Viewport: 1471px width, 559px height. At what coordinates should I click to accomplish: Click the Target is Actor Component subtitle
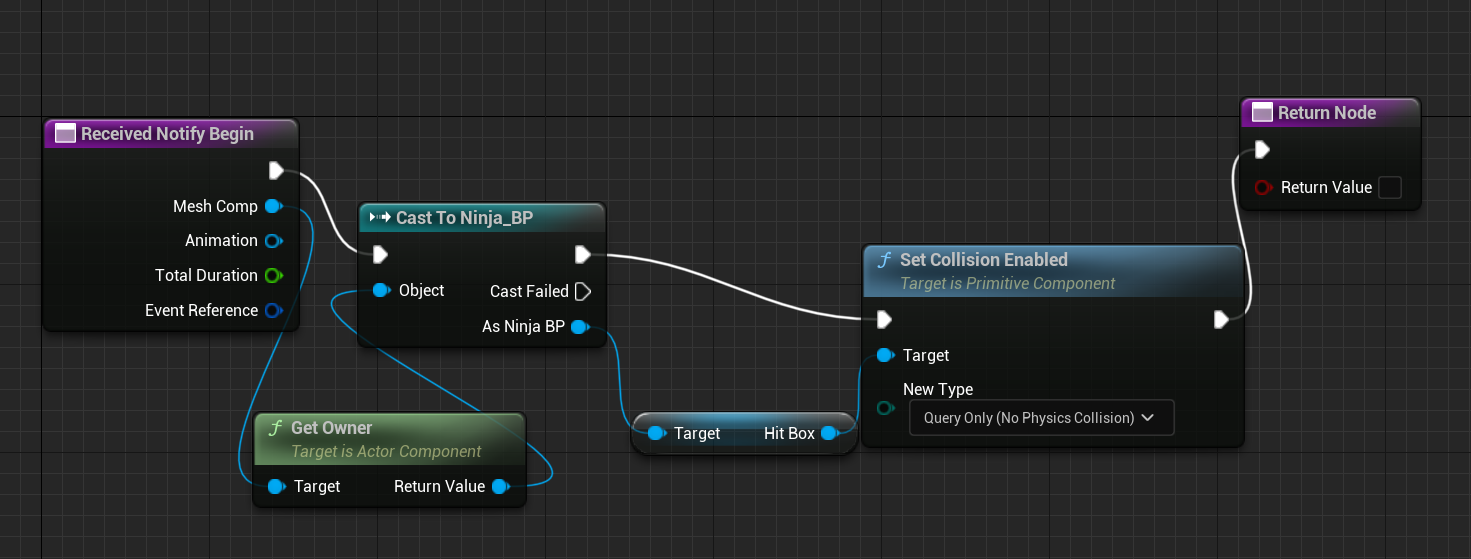click(x=386, y=452)
